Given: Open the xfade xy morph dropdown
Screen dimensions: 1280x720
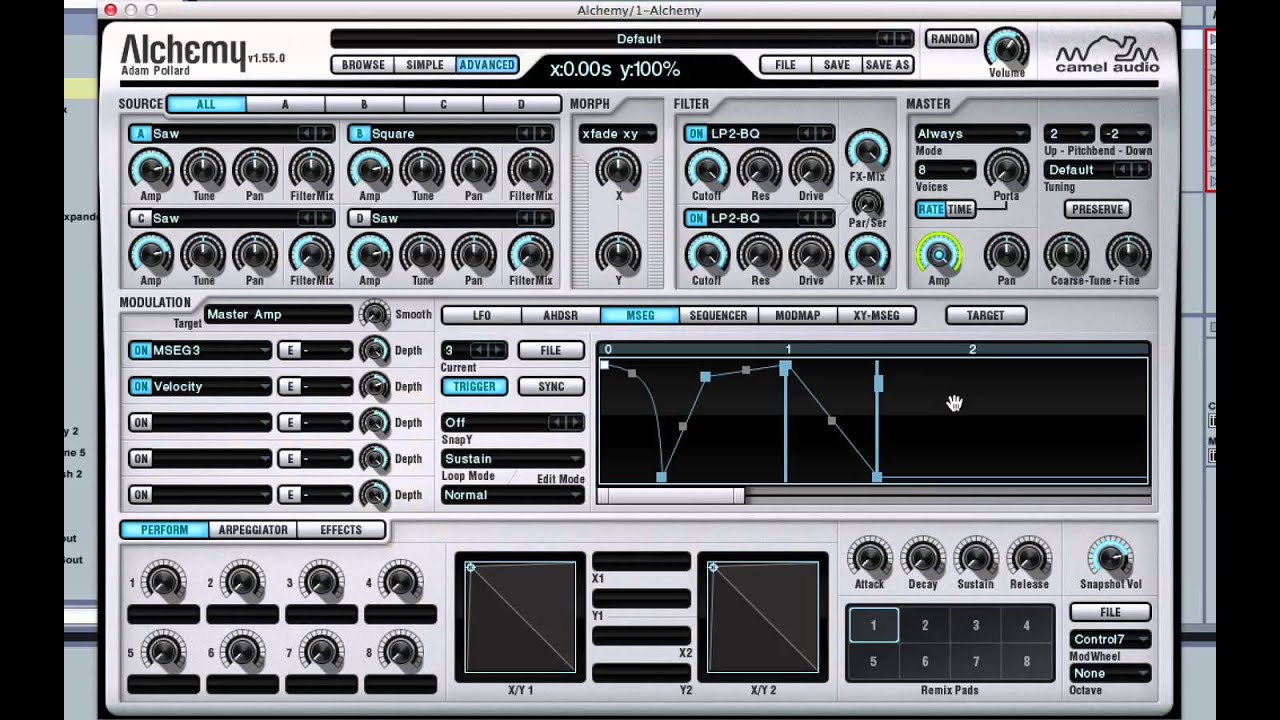Looking at the screenshot, I should 618,134.
